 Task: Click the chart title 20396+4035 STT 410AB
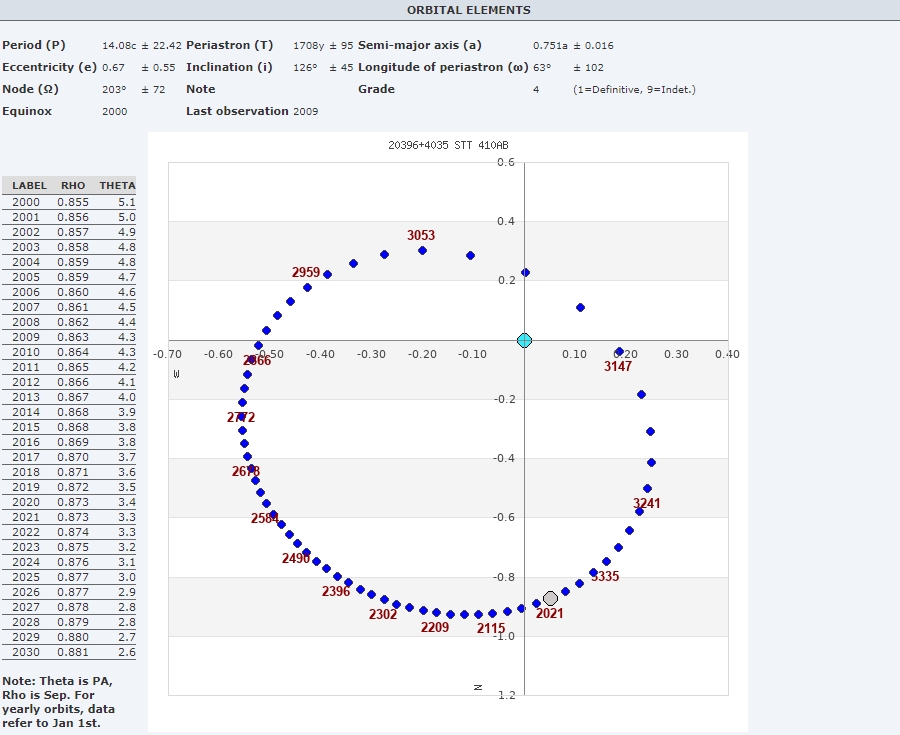(448, 145)
